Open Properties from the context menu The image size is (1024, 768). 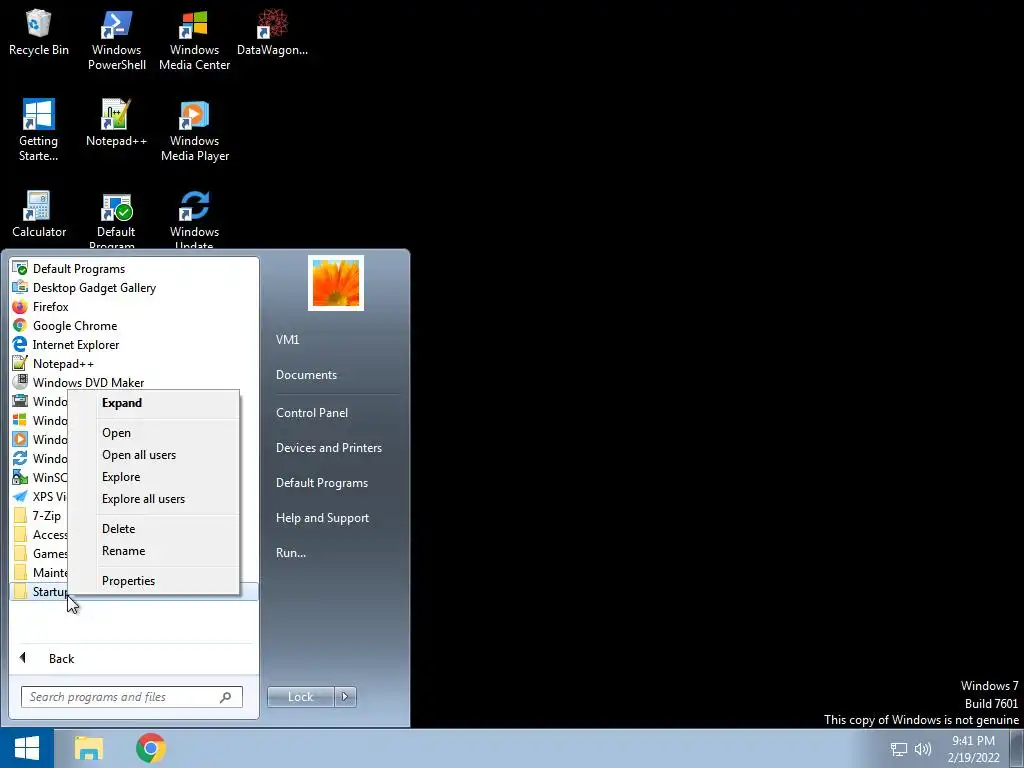tap(153, 581)
